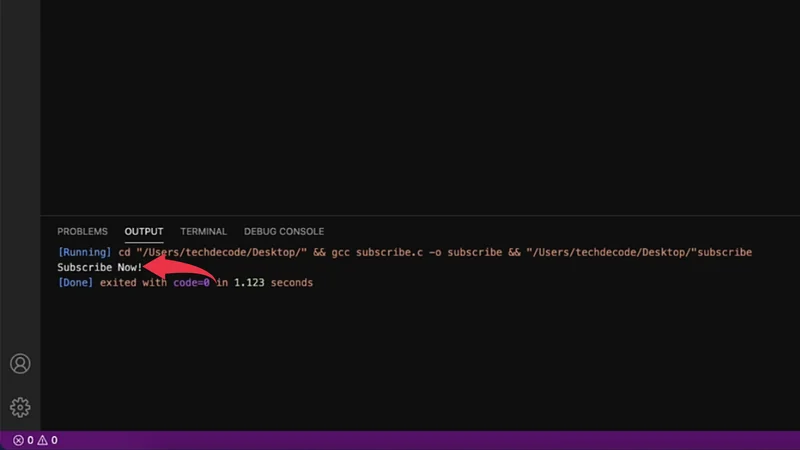
Task: Click the [Running] tag in the output
Action: coord(84,253)
